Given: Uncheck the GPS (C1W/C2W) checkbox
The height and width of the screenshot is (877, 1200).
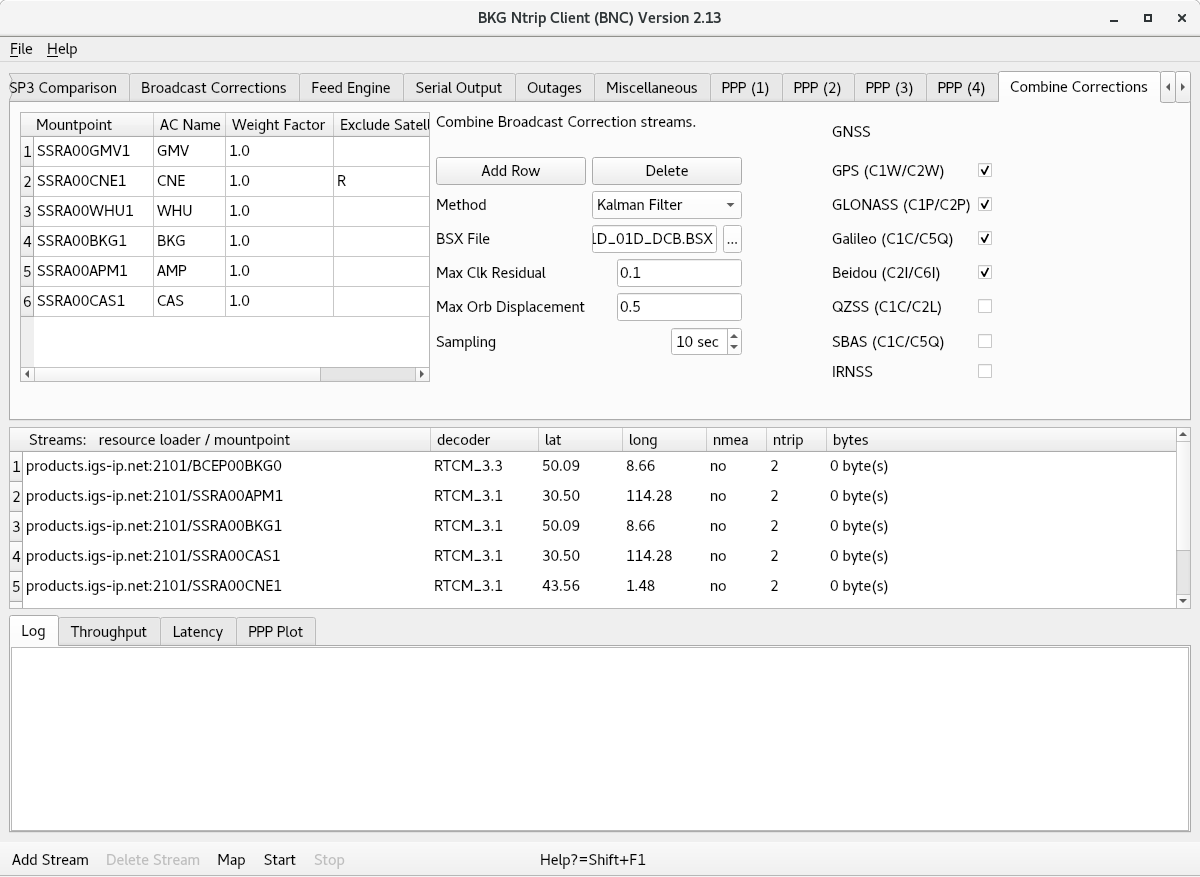Looking at the screenshot, I should coord(984,171).
